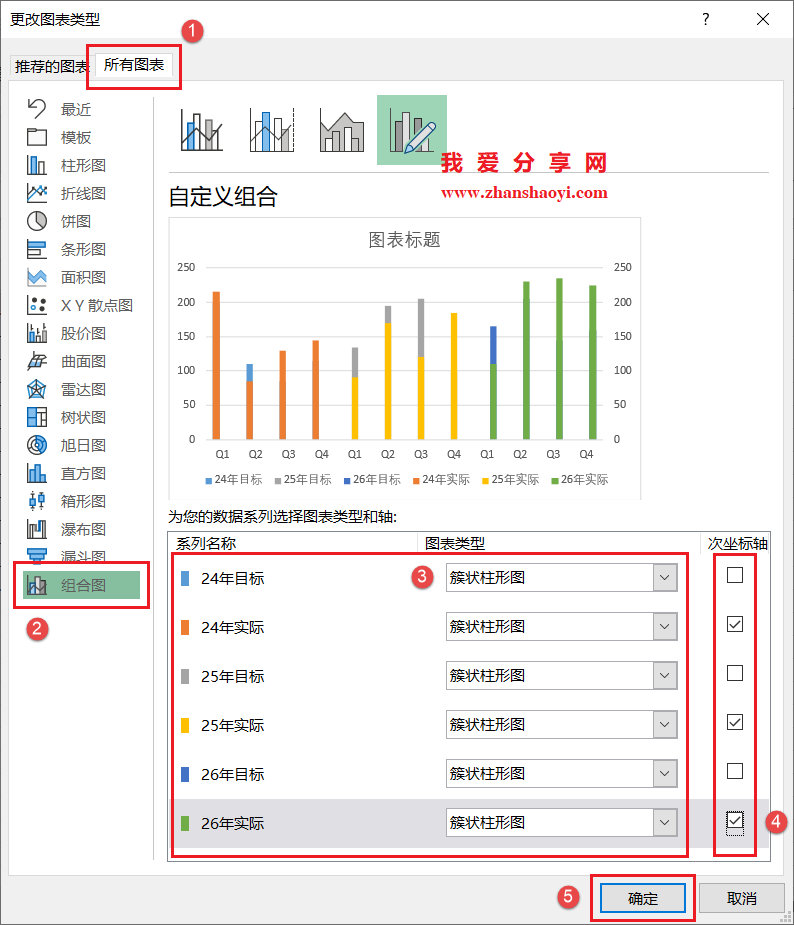This screenshot has height=925, width=794.
Task: Enable secondary axis for 24年目标
Action: [734, 575]
